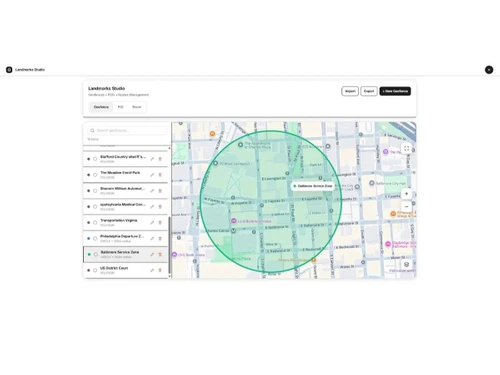Edit the Sherwin William Automot... geofence
This screenshot has height=375, width=500.
coord(152,191)
